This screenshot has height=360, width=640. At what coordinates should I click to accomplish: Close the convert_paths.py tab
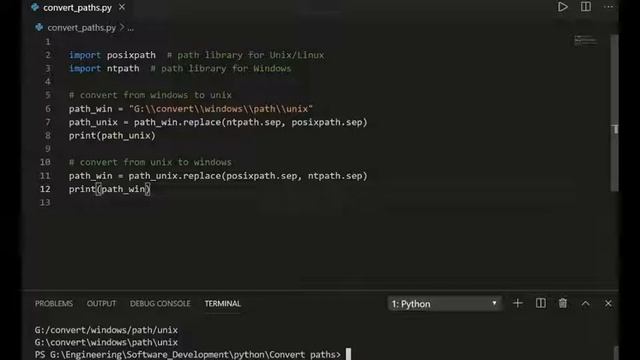point(122,7)
